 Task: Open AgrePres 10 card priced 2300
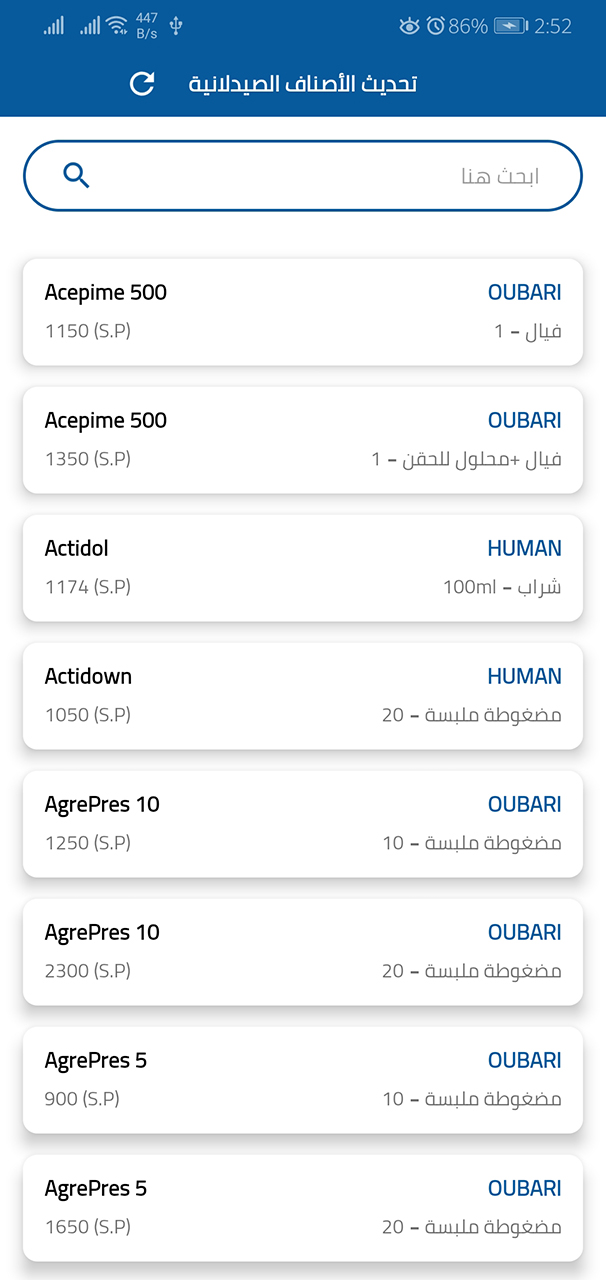[303, 952]
